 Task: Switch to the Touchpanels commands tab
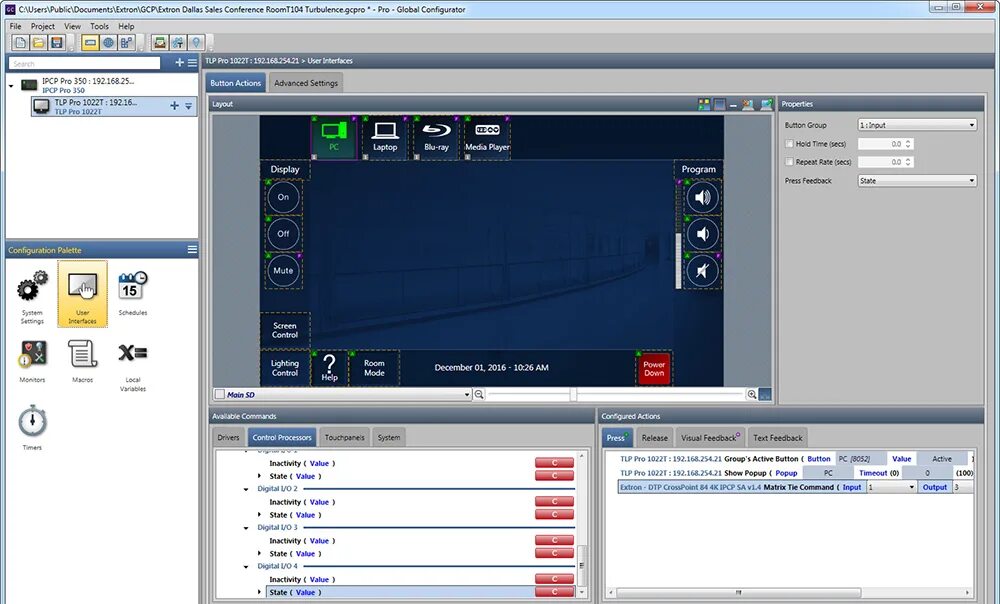click(x=344, y=438)
